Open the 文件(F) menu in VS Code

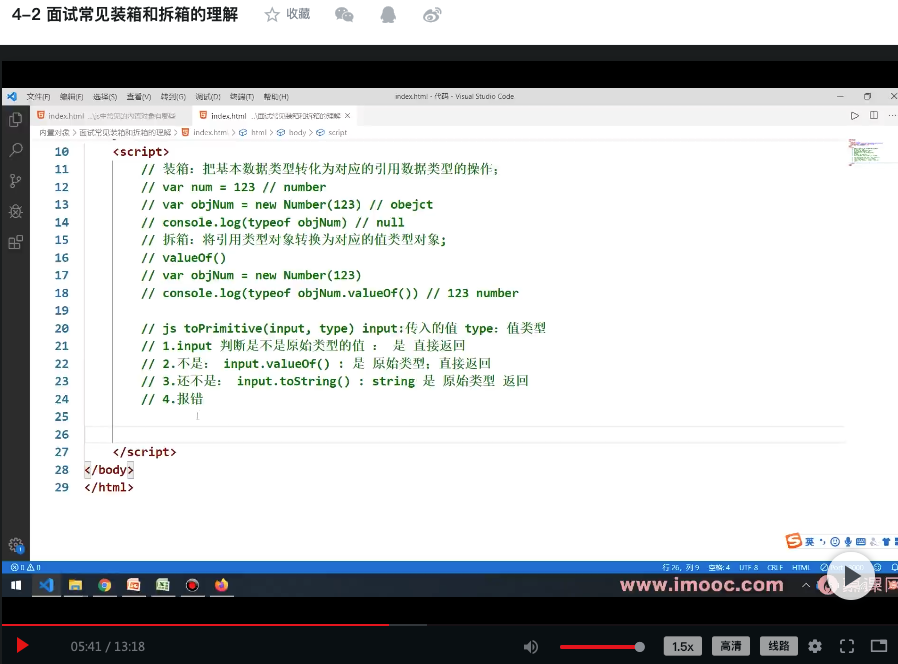click(x=38, y=97)
